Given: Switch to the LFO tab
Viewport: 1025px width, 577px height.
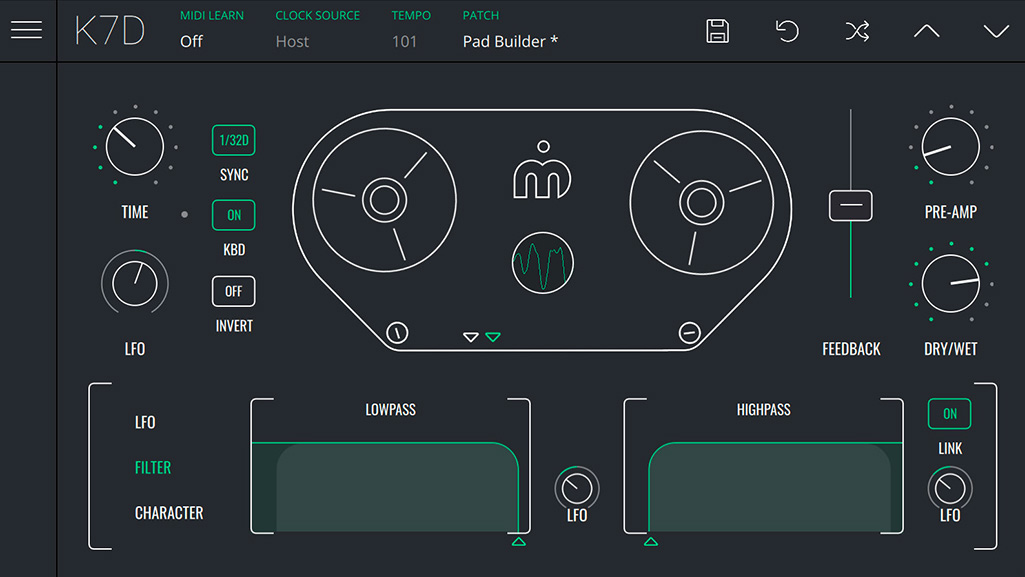Looking at the screenshot, I should (x=145, y=422).
